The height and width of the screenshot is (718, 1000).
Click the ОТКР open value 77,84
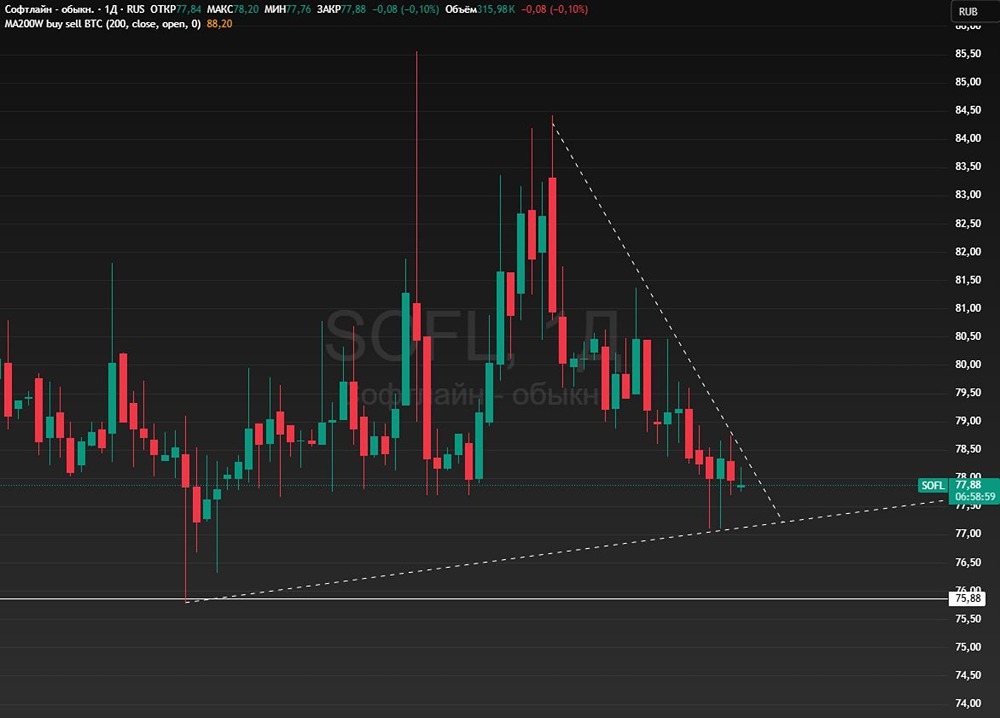pos(188,10)
